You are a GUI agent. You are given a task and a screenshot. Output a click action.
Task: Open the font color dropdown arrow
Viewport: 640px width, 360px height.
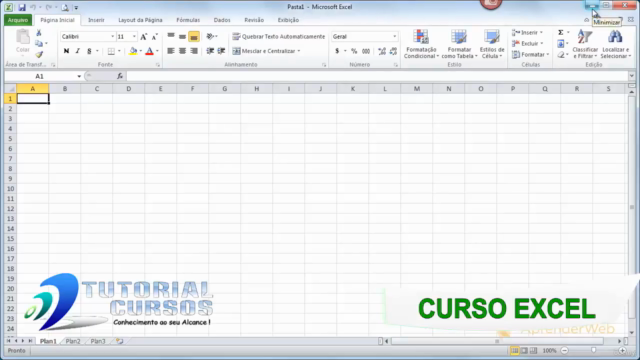pyautogui.click(x=158, y=51)
